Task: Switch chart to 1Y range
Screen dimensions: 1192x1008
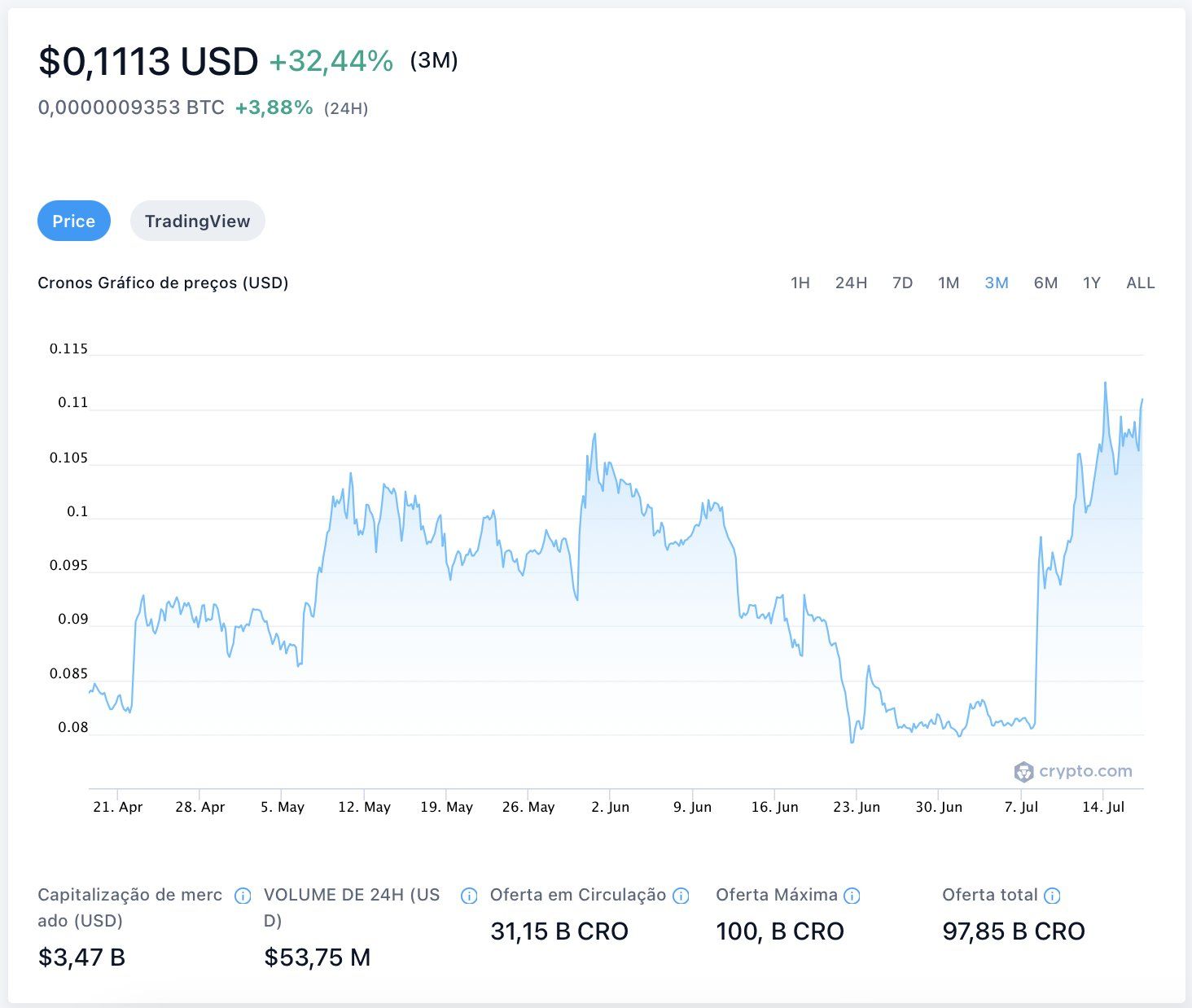Action: click(x=1092, y=283)
